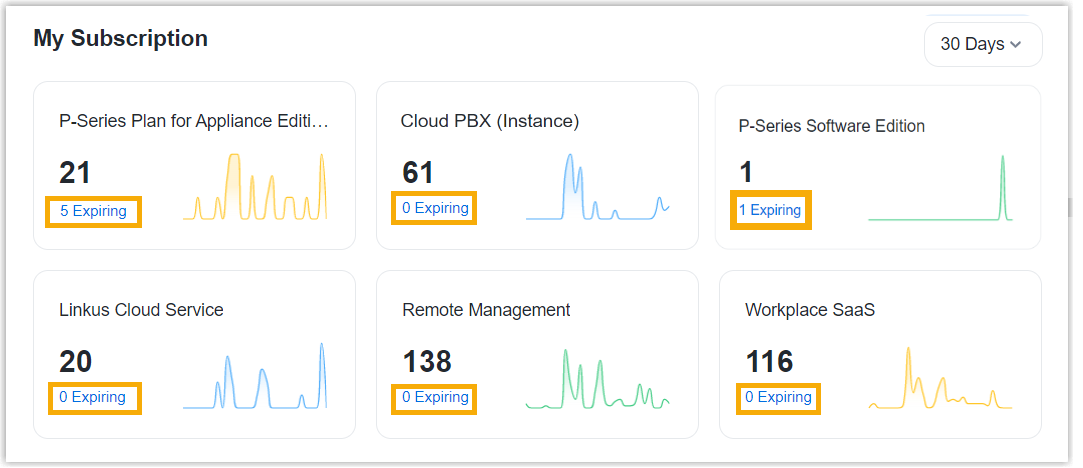Click Remote Management 0 Expiring link

point(435,397)
